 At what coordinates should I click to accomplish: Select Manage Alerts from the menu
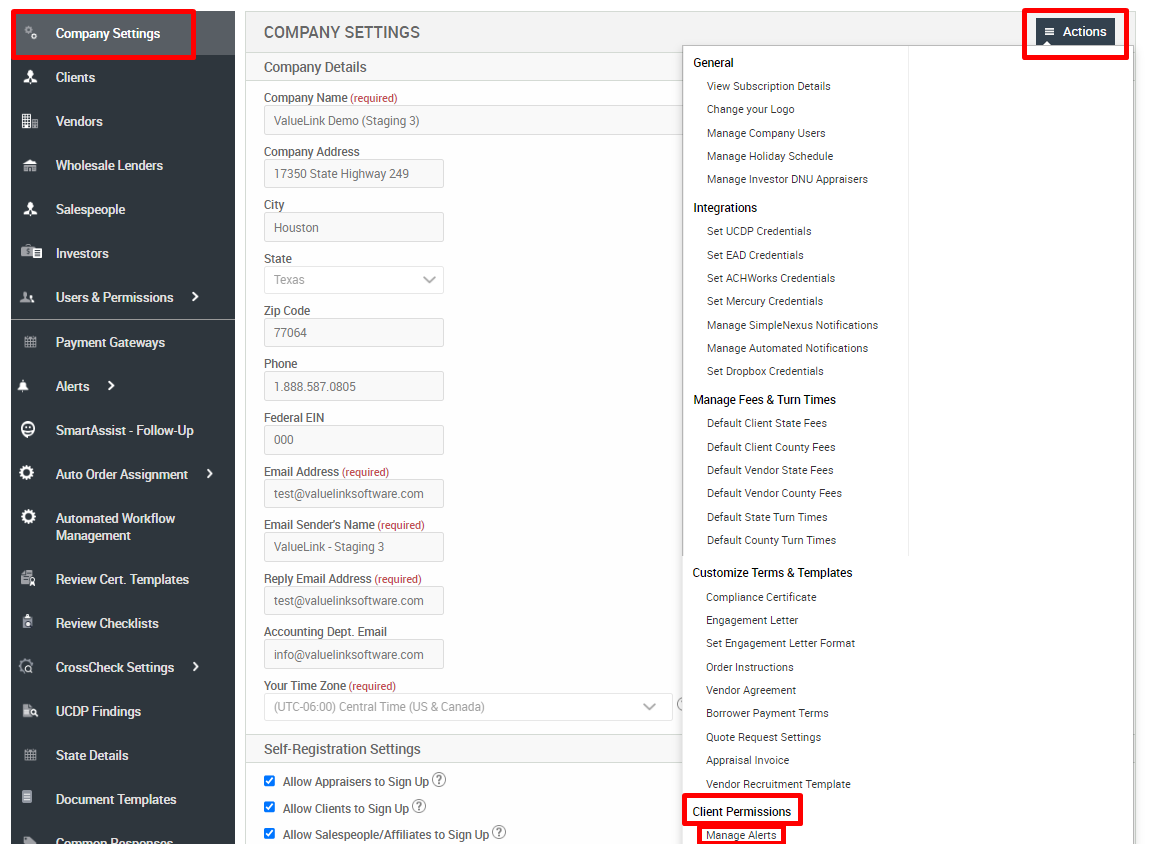tap(740, 833)
